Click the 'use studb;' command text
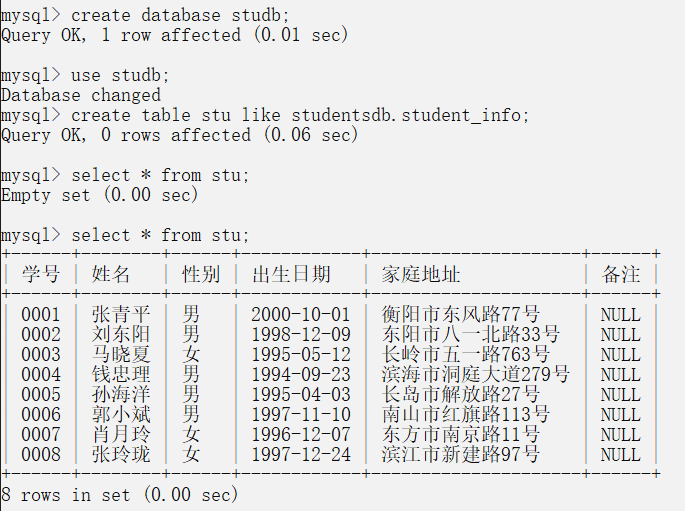This screenshot has width=685, height=511. [120, 75]
